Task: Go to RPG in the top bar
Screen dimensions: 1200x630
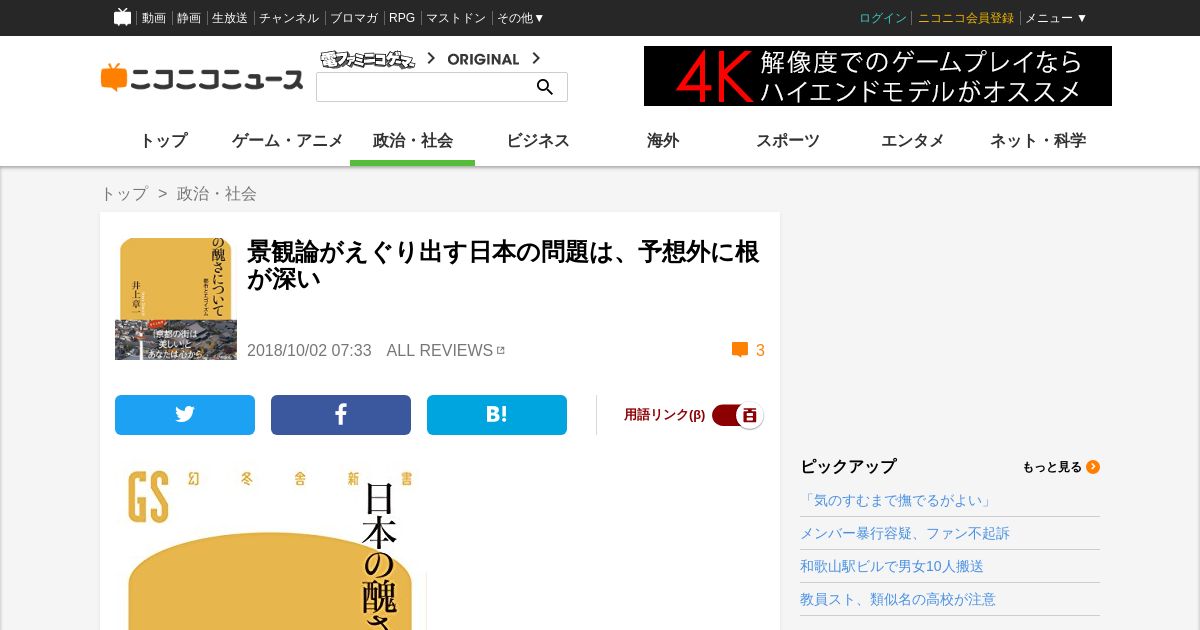Action: (402, 18)
